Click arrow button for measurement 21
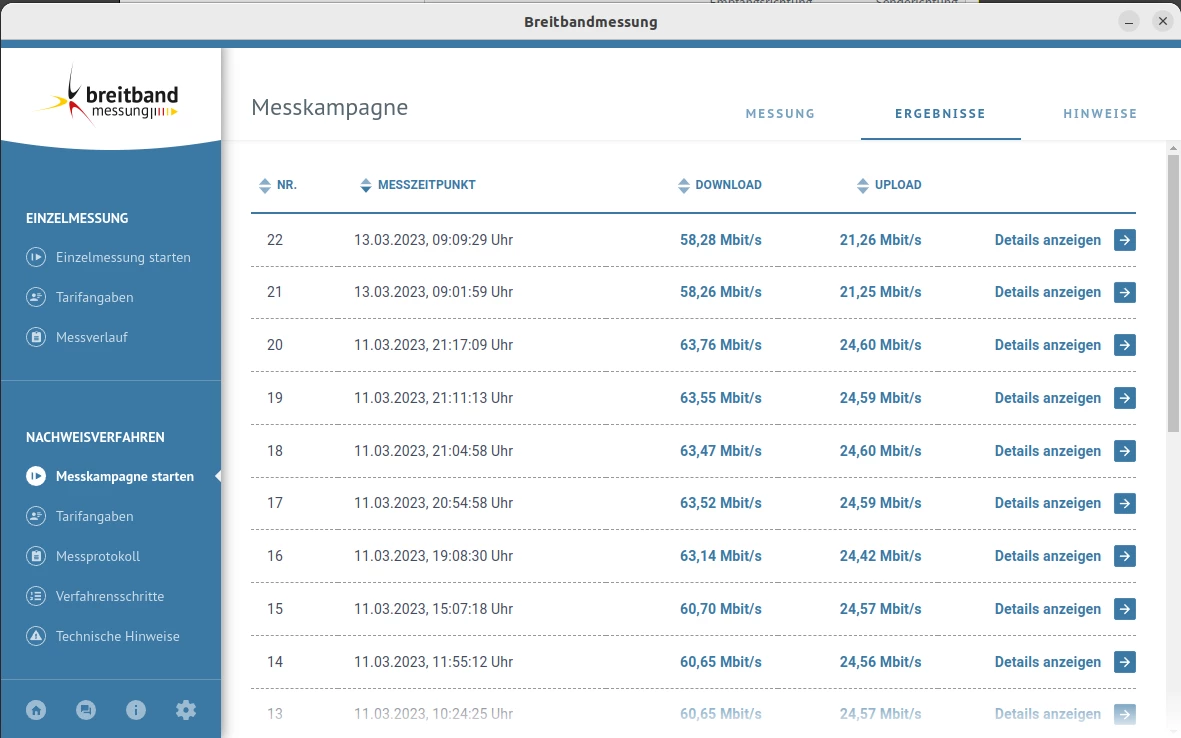This screenshot has width=1181, height=738. (1125, 292)
